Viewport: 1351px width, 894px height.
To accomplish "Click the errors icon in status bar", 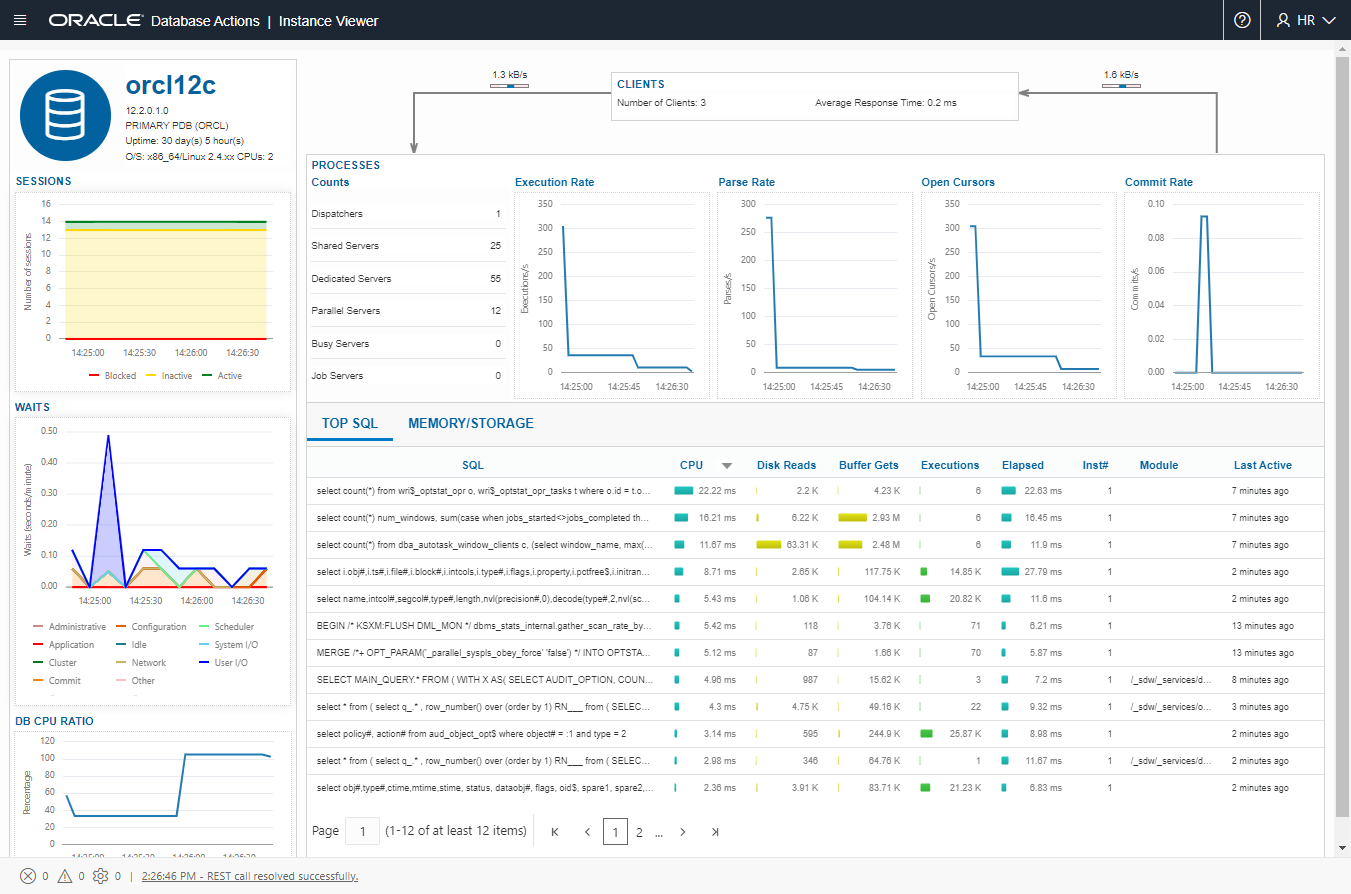I will (28, 876).
